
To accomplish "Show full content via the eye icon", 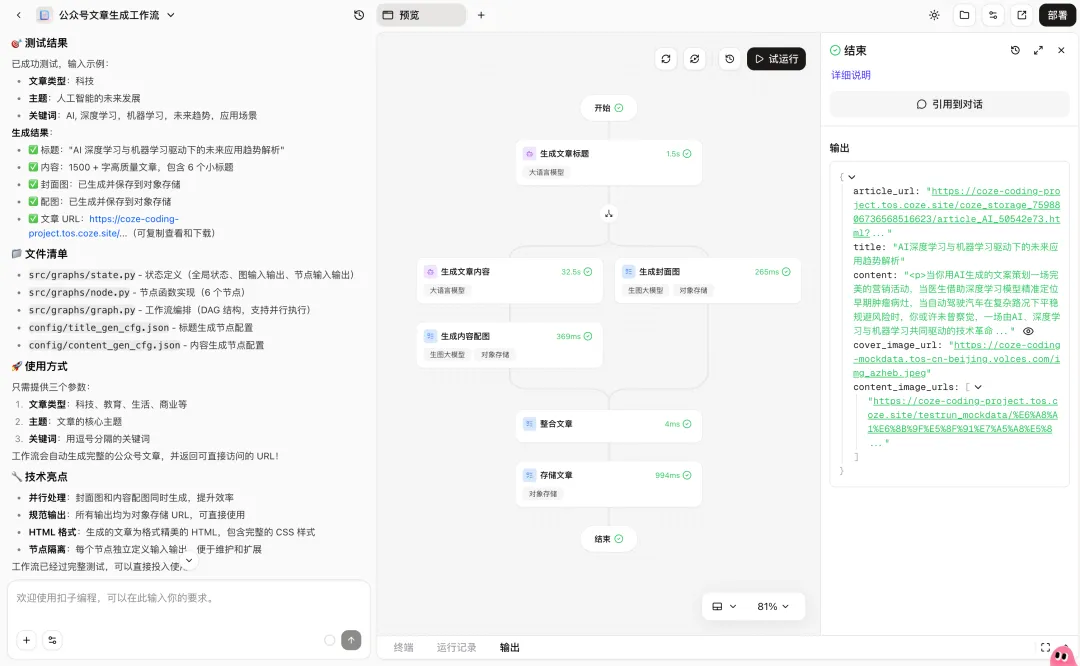I will (x=1028, y=331).
